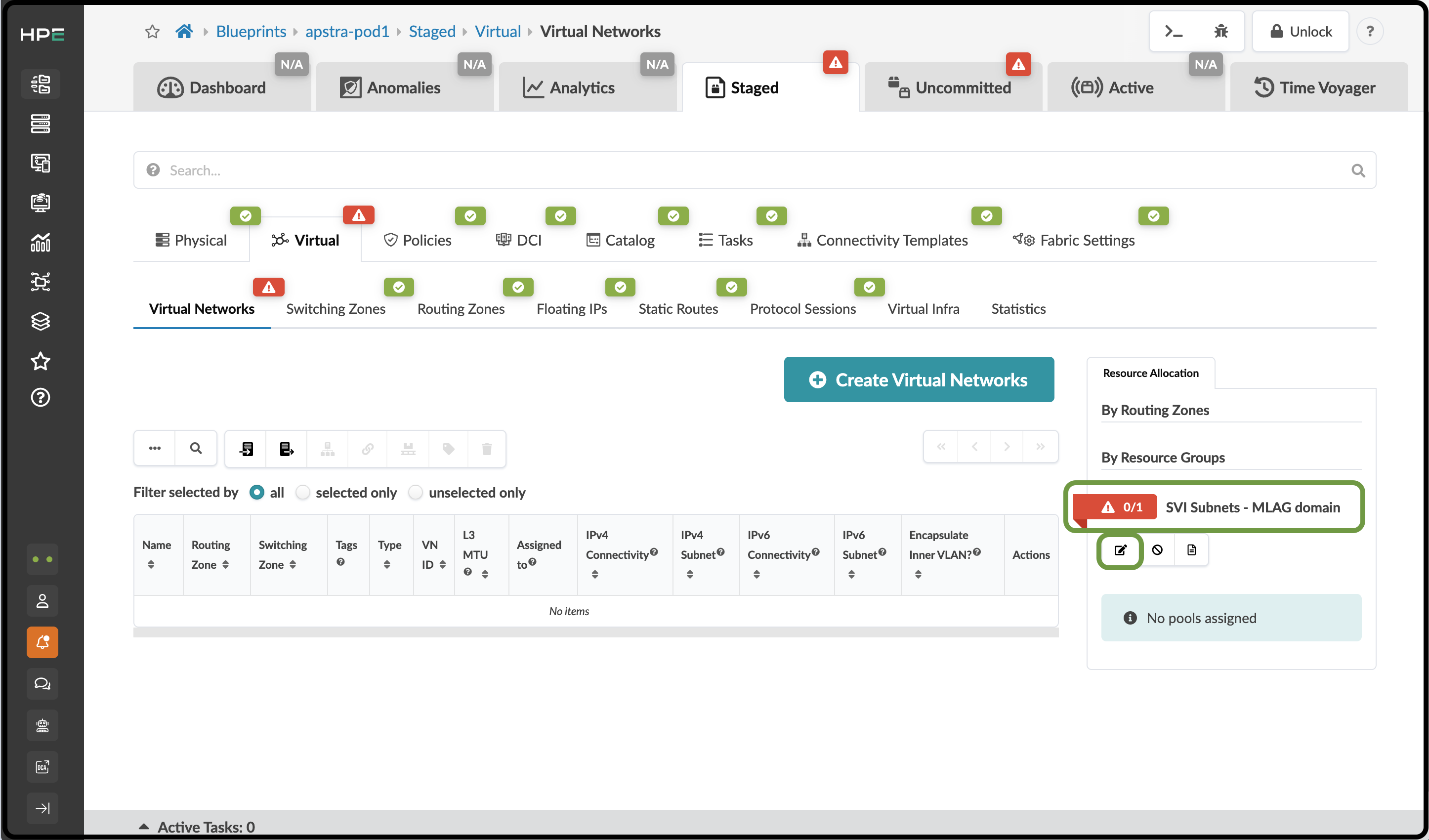1429x840 pixels.
Task: Select the 'selected only' radio button
Action: pyautogui.click(x=303, y=492)
